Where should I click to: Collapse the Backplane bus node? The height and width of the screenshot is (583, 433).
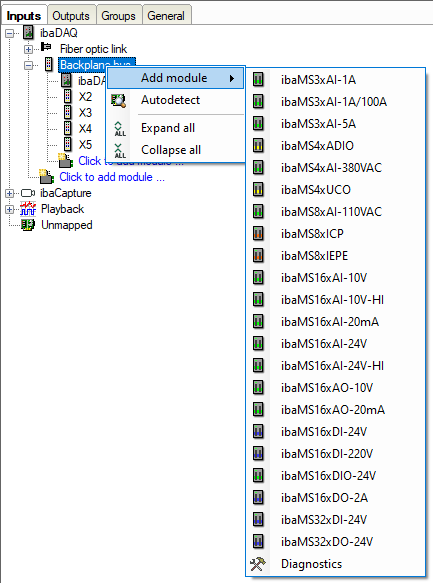pyautogui.click(x=28, y=65)
